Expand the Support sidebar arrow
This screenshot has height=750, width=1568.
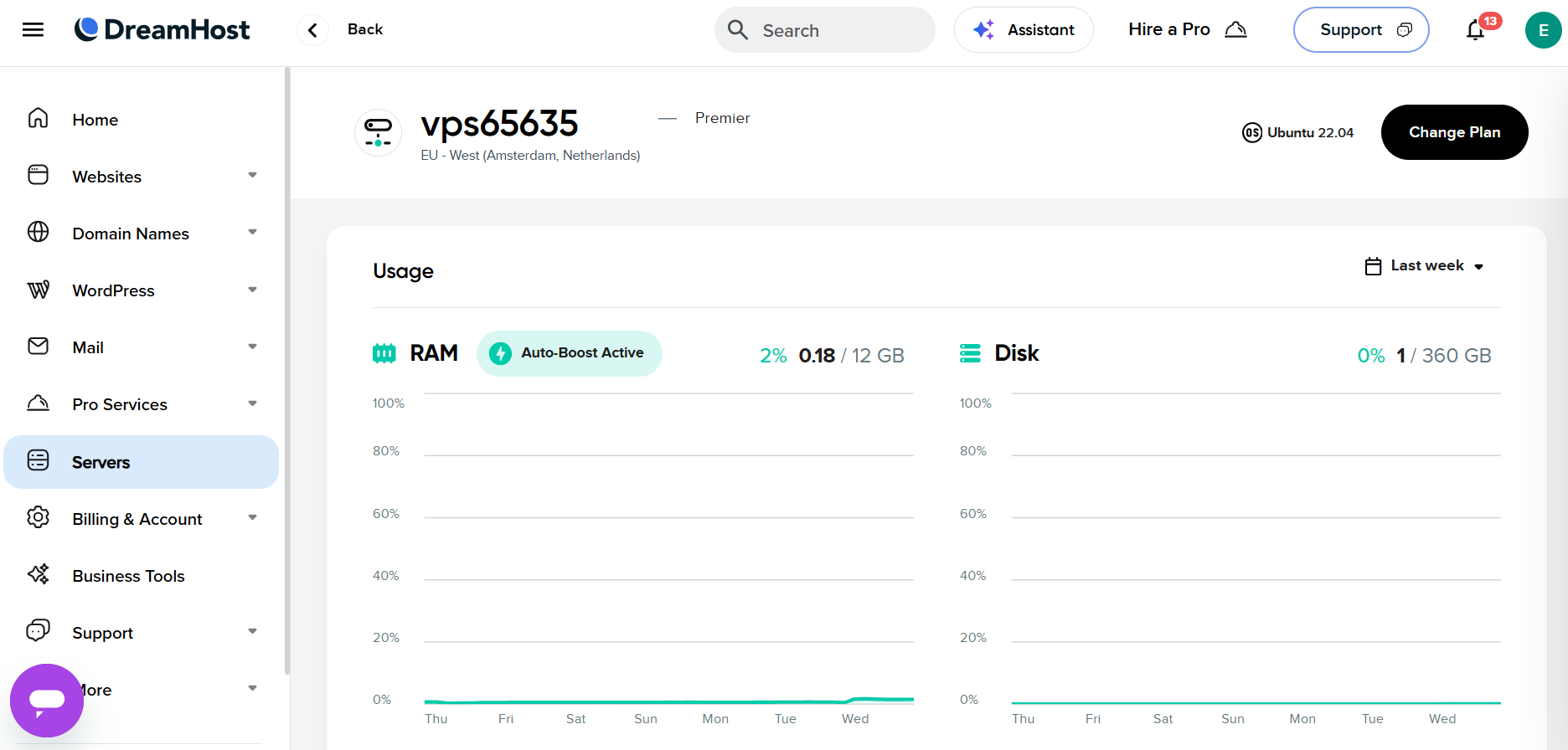click(252, 631)
